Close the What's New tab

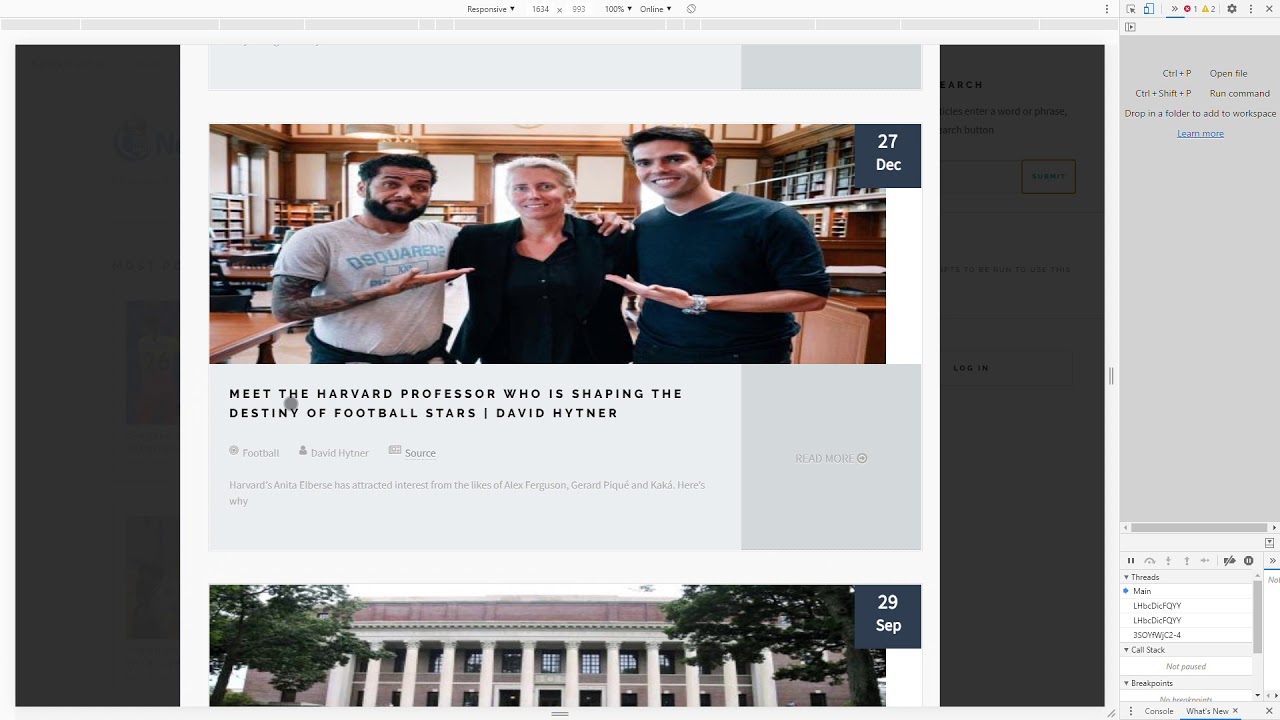tap(1235, 711)
